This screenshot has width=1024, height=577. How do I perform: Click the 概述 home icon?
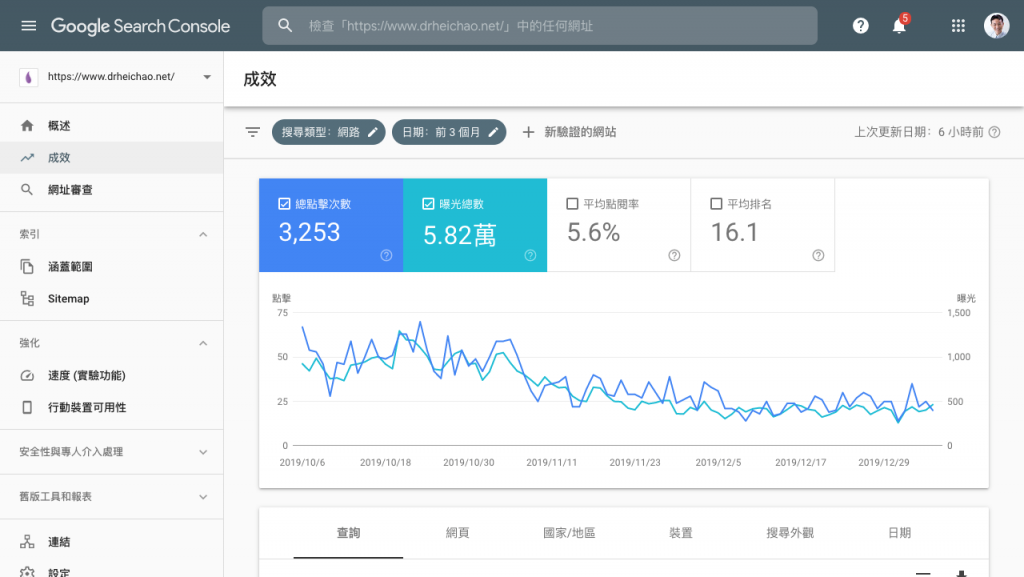click(x=27, y=125)
